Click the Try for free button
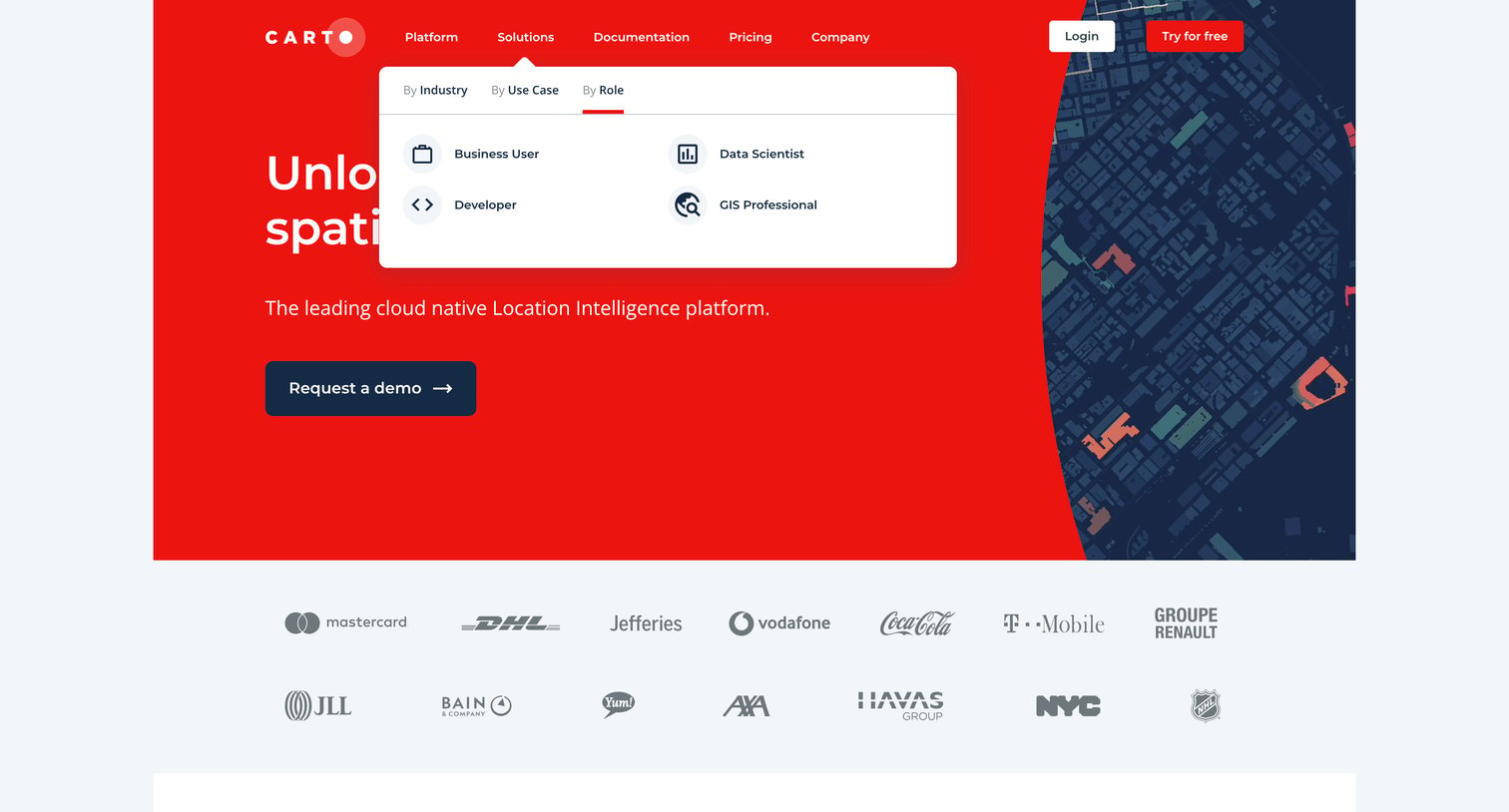Viewport: 1509px width, 812px height. coord(1195,36)
